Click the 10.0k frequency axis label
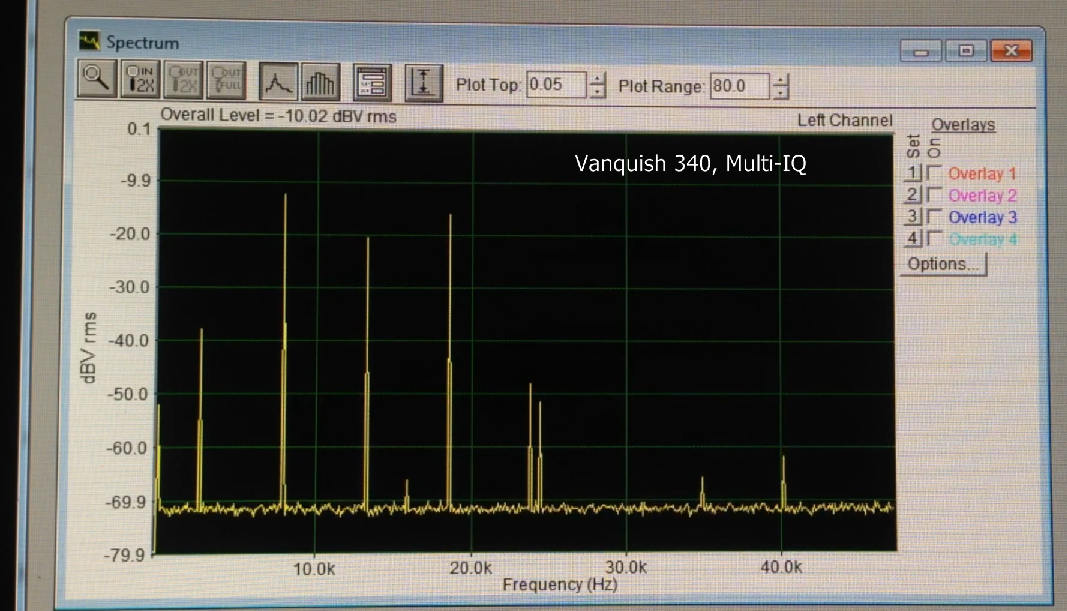This screenshot has height=611, width=1067. click(x=314, y=569)
